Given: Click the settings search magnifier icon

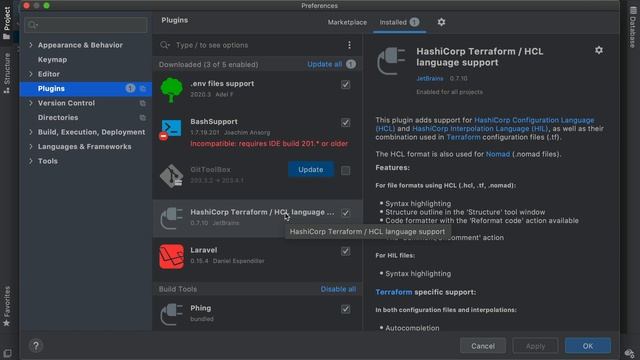Looking at the screenshot, I should (33, 25).
